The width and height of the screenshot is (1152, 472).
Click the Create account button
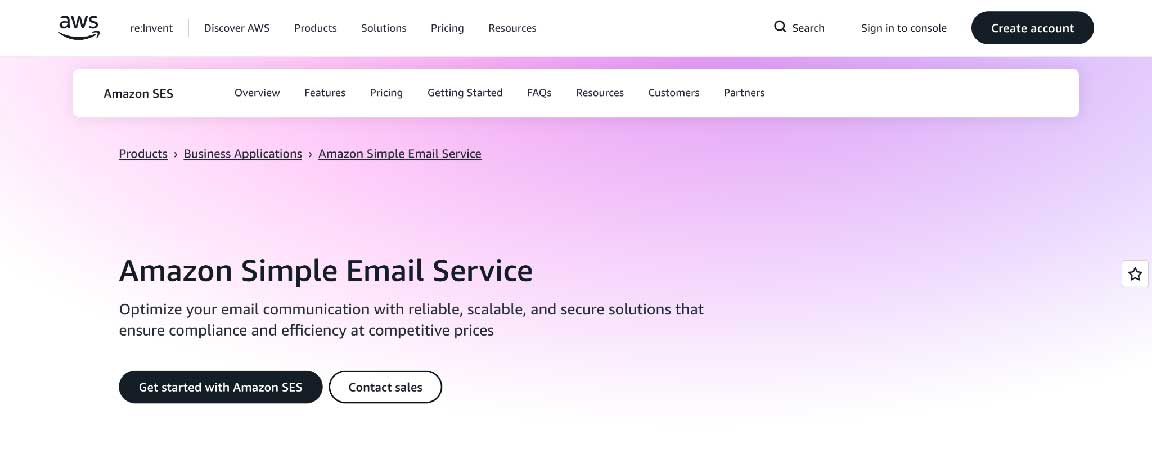tap(1032, 28)
